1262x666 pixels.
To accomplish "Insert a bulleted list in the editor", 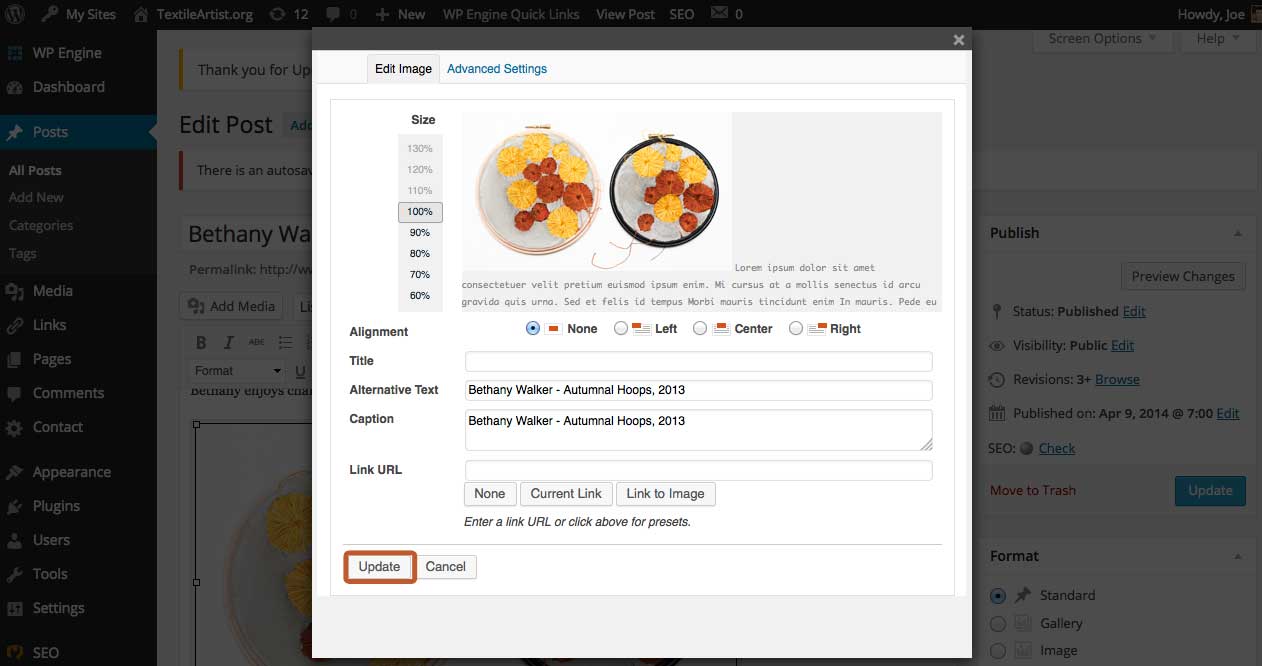I will (x=285, y=343).
